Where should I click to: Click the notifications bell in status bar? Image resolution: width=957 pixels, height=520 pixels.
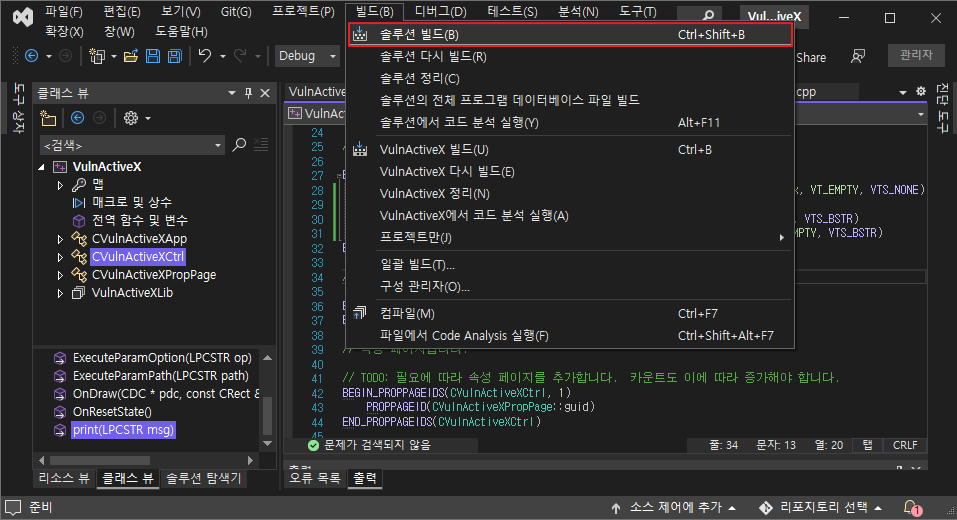coord(912,507)
